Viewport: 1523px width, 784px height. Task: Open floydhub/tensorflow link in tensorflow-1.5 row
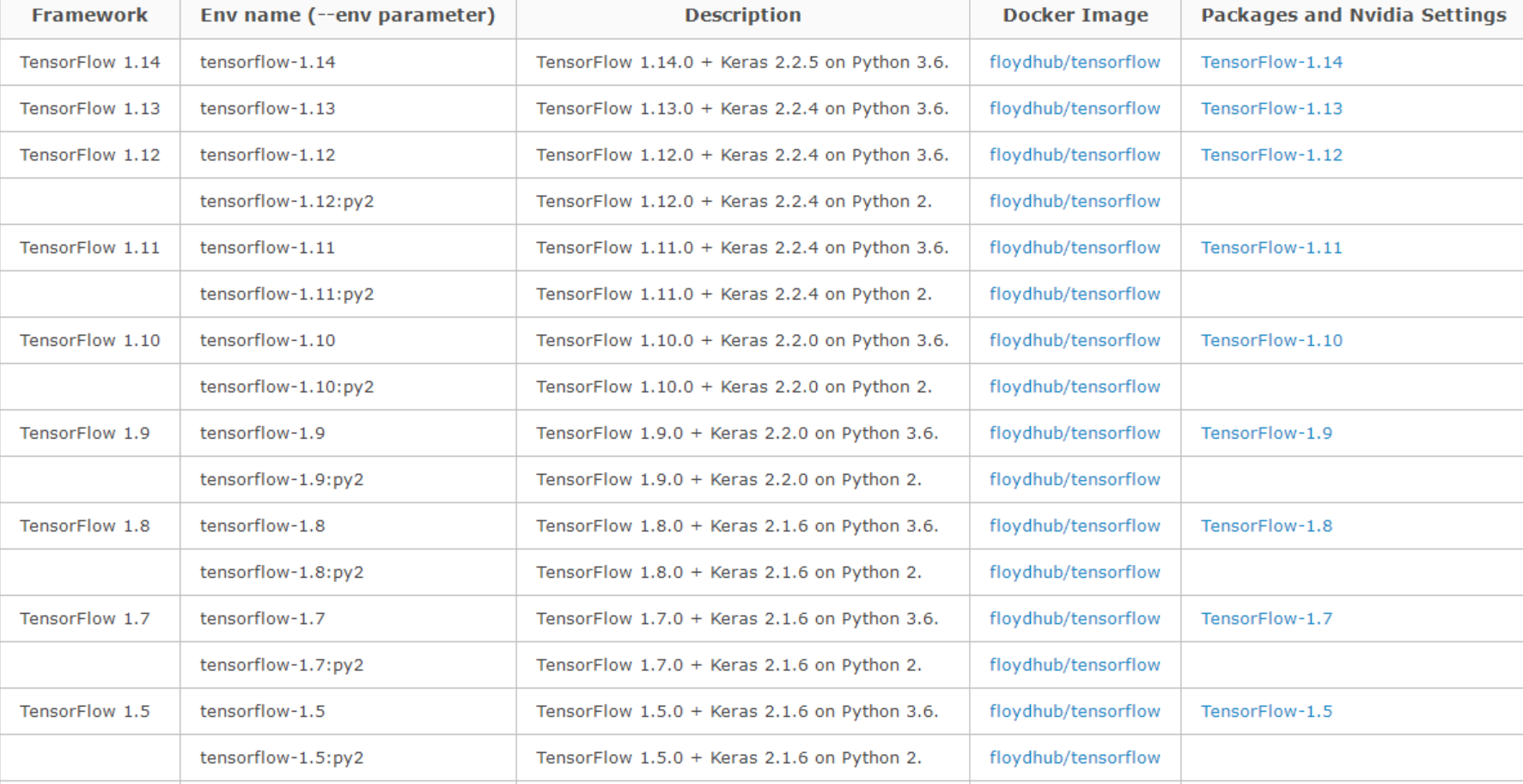click(1075, 711)
